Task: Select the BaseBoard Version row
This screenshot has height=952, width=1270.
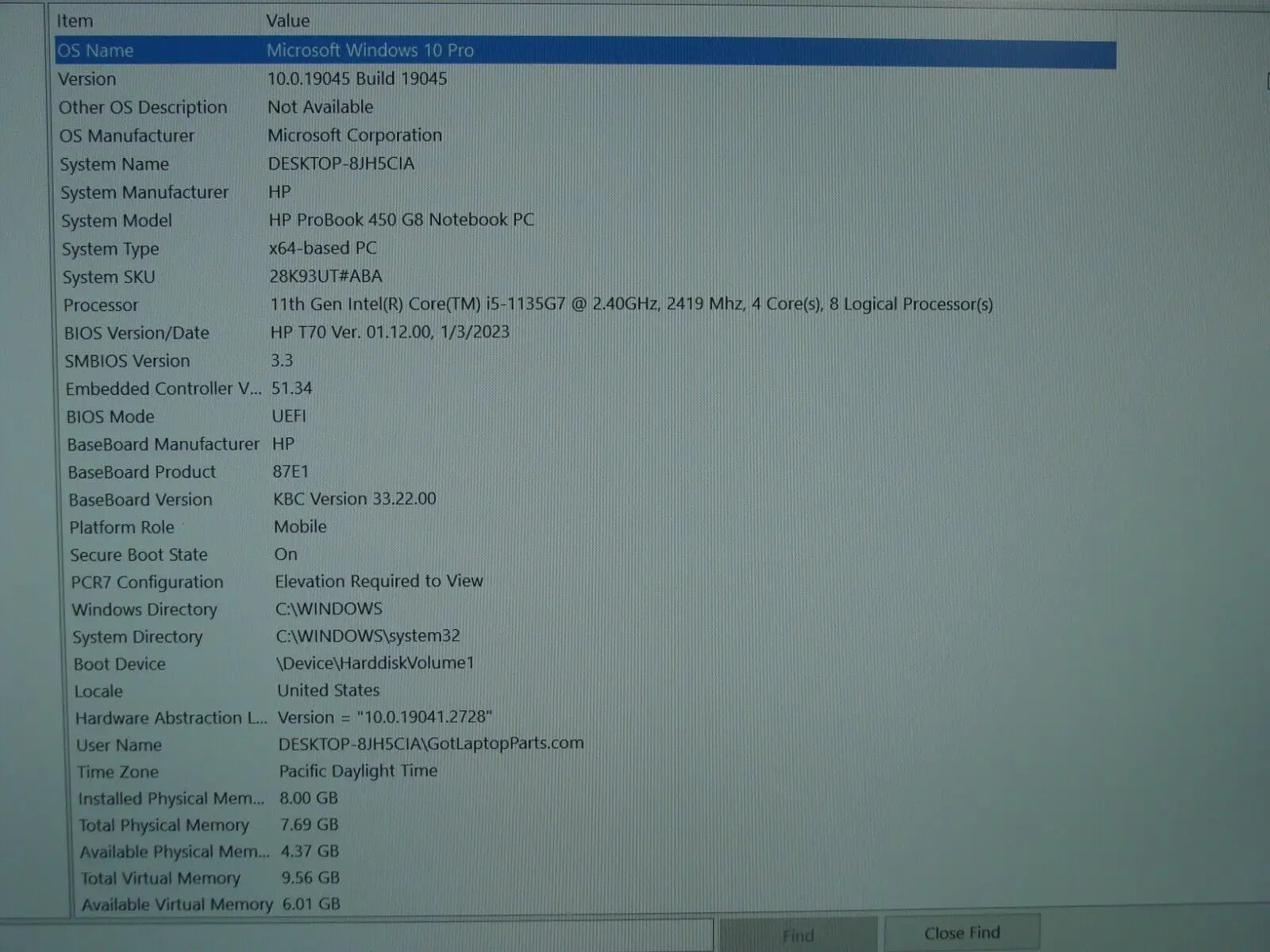Action: click(140, 500)
